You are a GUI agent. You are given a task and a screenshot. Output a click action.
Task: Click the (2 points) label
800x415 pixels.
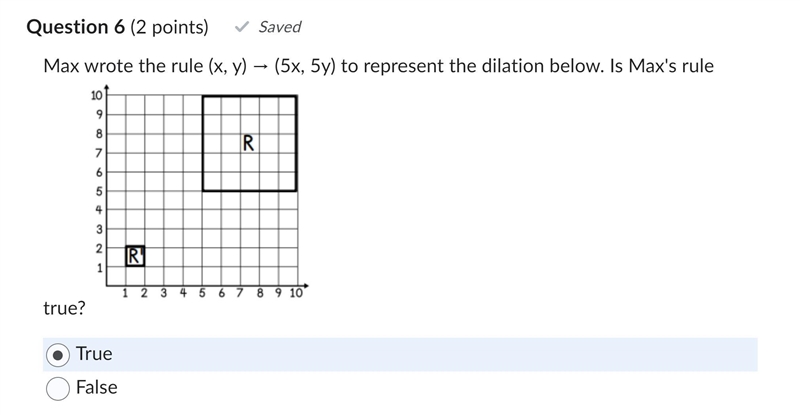169,27
